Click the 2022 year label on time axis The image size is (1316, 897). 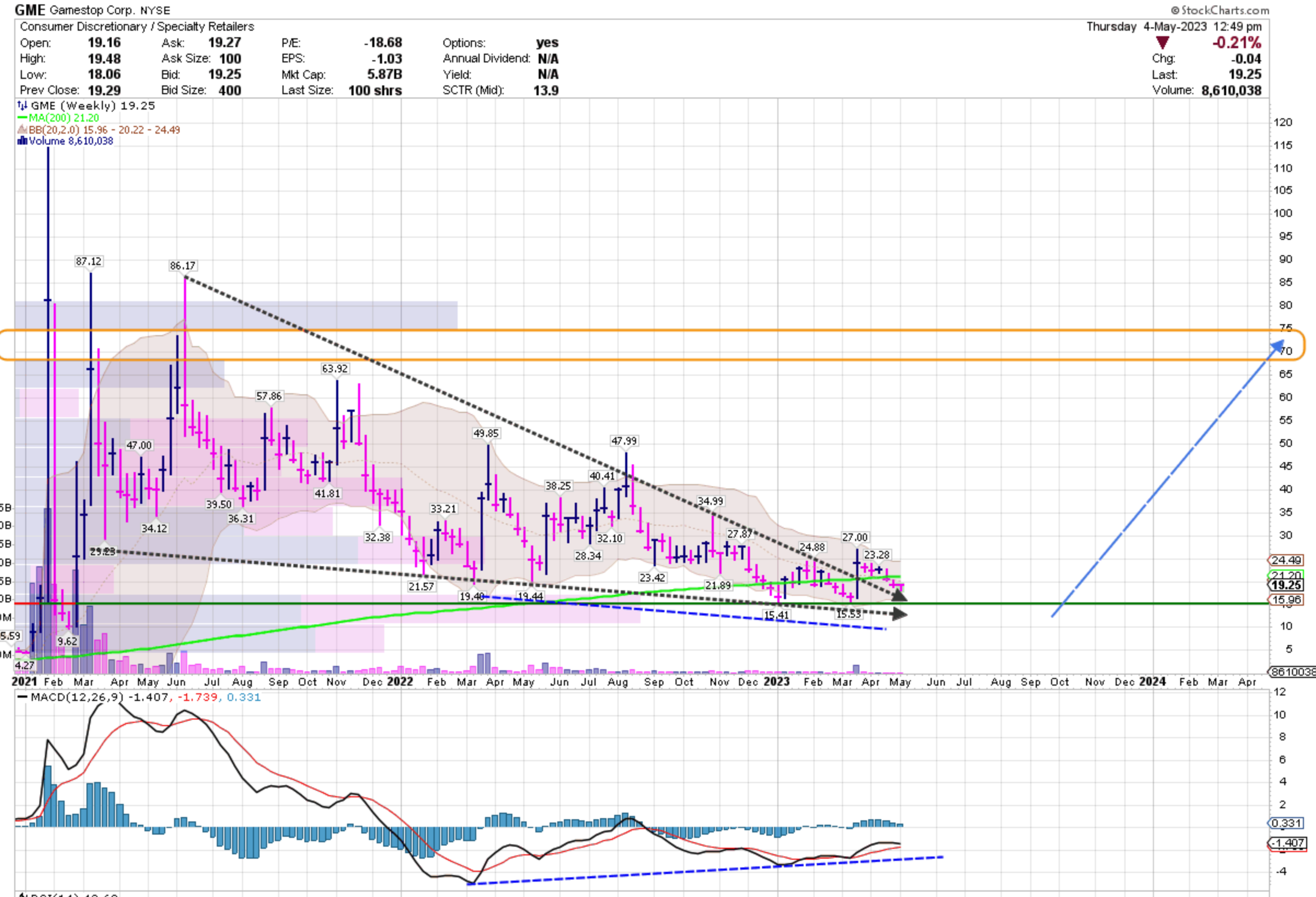(399, 682)
